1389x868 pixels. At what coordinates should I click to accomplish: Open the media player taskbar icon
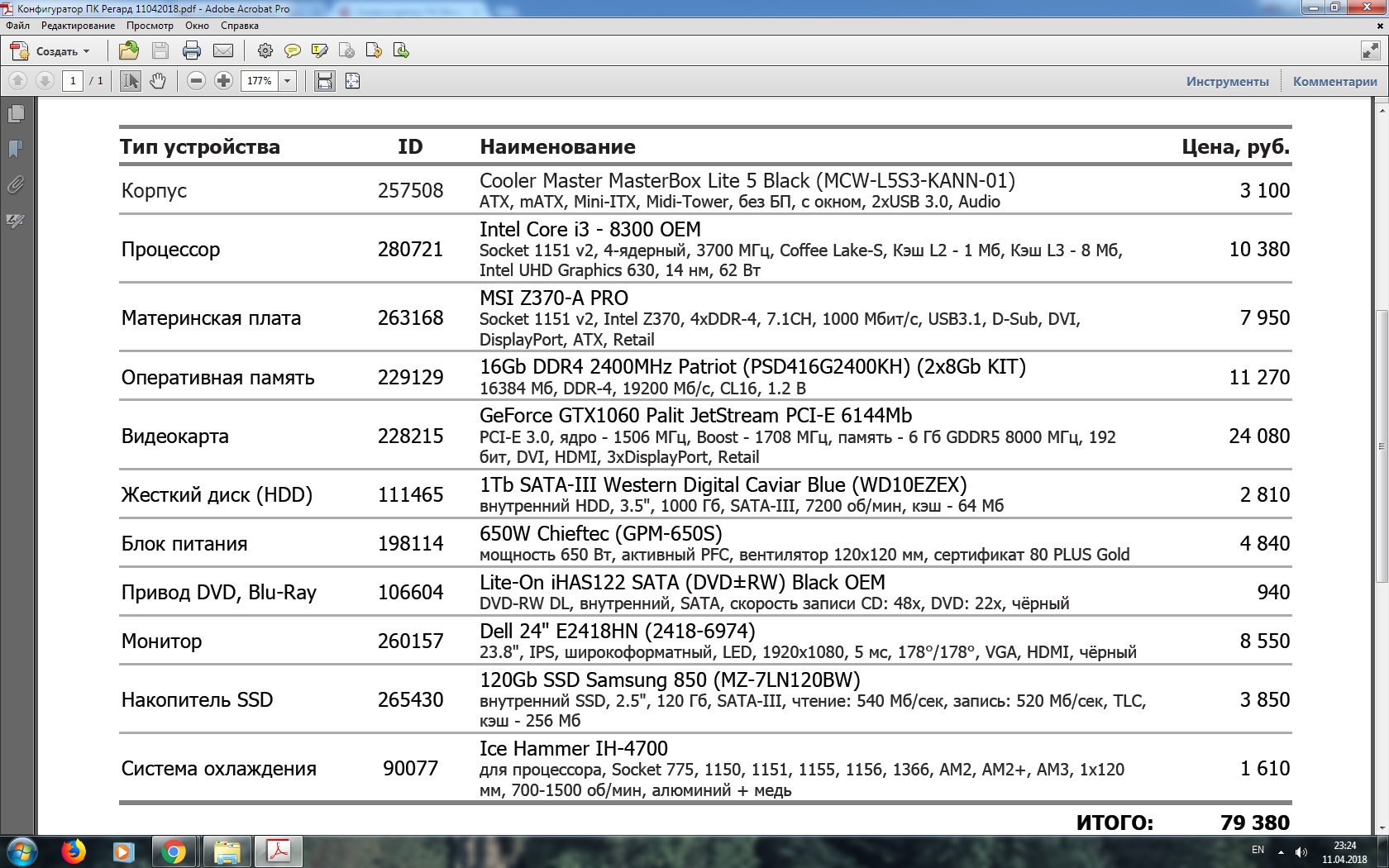click(x=123, y=851)
